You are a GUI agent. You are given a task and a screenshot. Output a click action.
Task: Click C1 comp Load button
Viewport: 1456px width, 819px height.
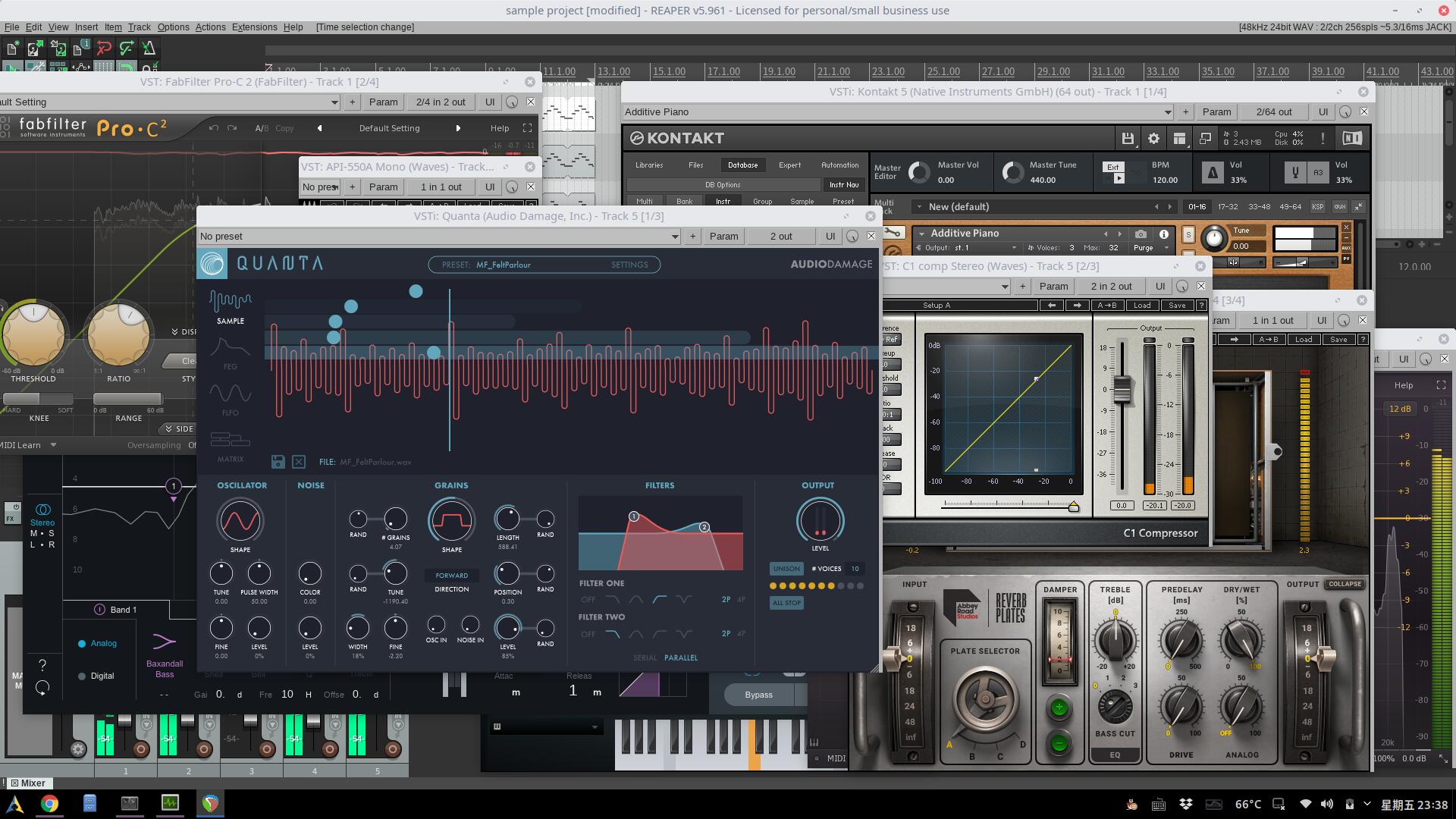click(x=1141, y=305)
